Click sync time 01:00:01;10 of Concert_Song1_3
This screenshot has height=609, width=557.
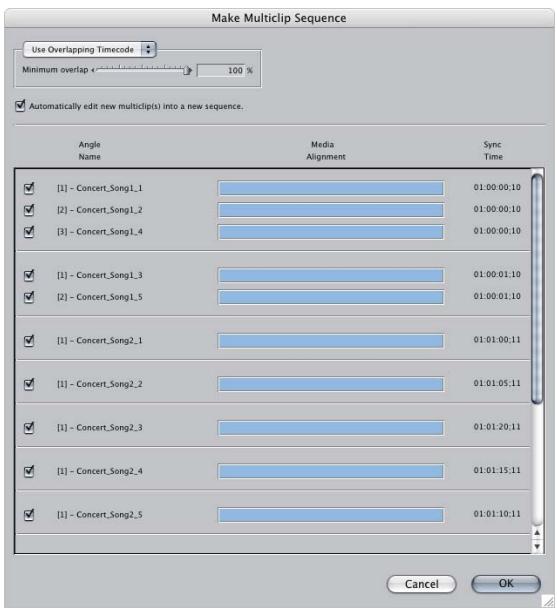click(497, 274)
